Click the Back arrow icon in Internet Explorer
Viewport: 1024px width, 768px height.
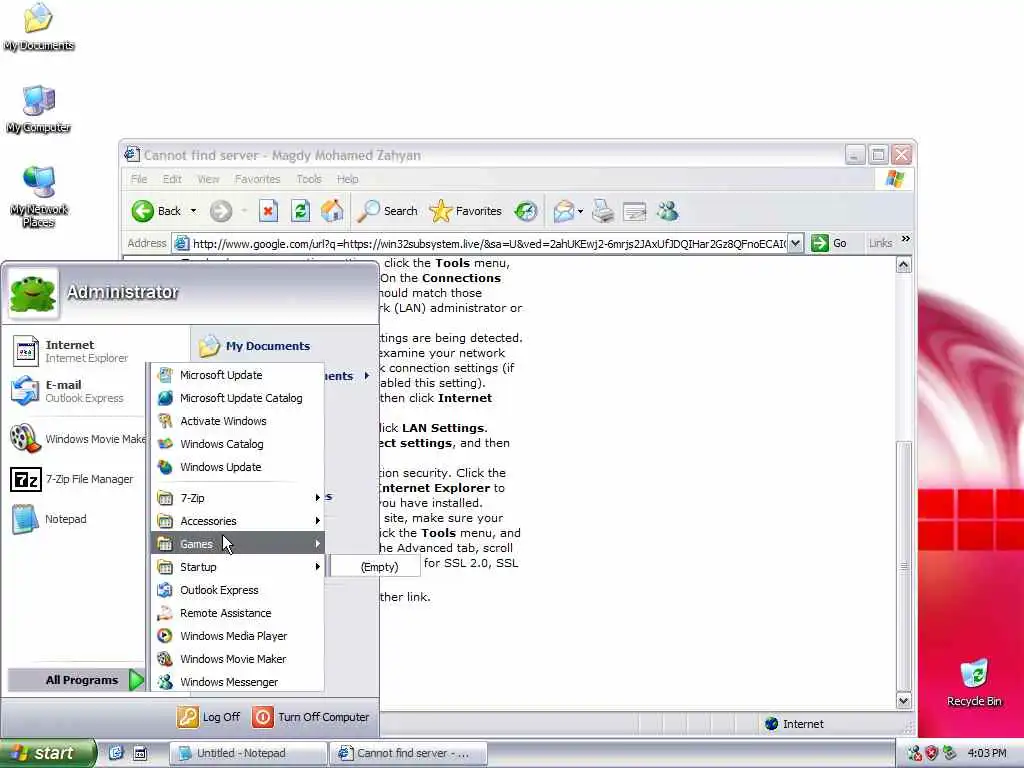tap(142, 211)
